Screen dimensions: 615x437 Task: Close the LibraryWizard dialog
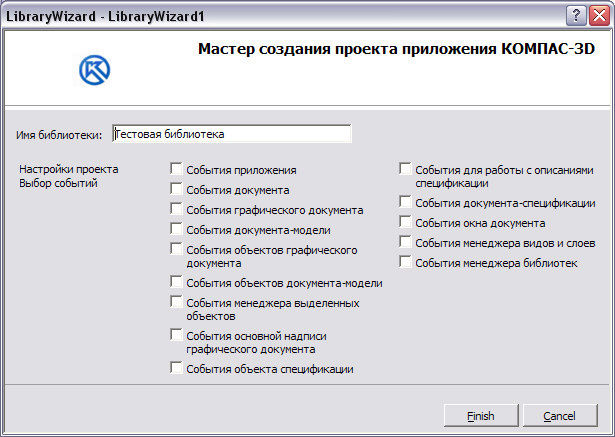pos(600,16)
